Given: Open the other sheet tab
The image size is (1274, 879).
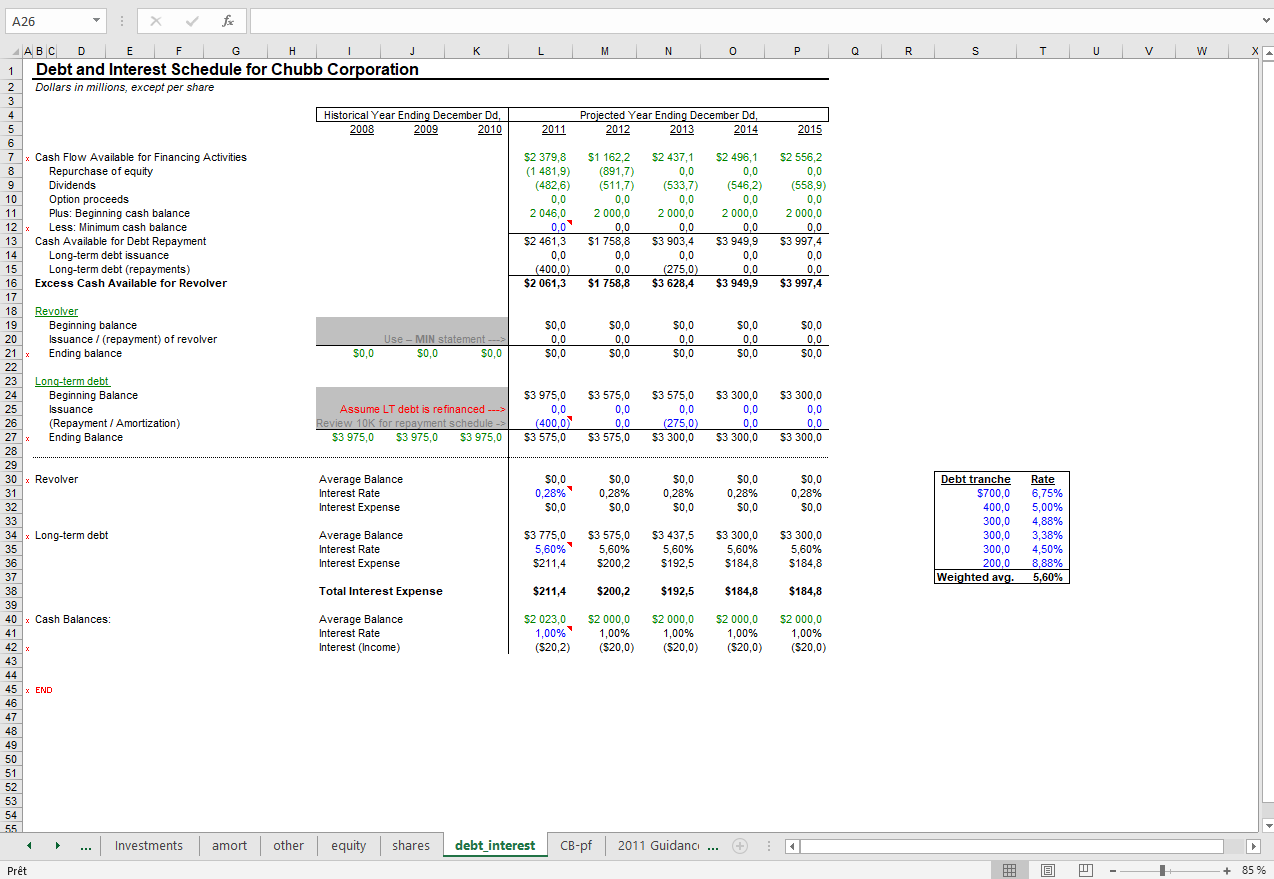Looking at the screenshot, I should (x=289, y=846).
